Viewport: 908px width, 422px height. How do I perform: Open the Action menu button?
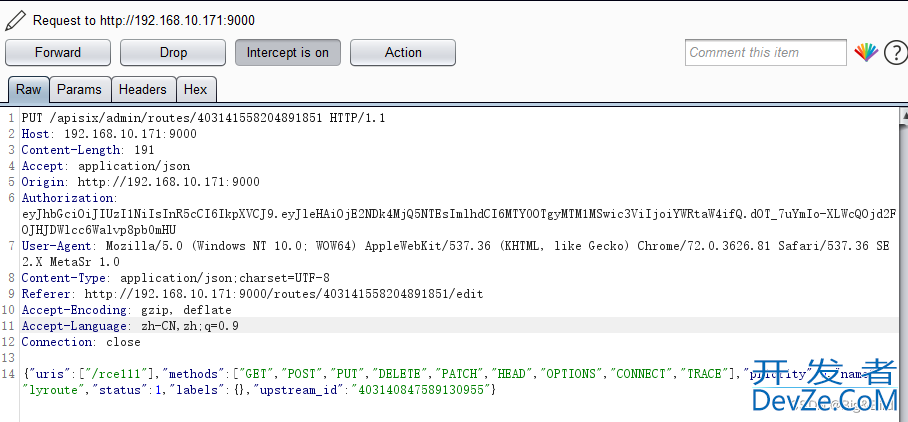pos(403,53)
